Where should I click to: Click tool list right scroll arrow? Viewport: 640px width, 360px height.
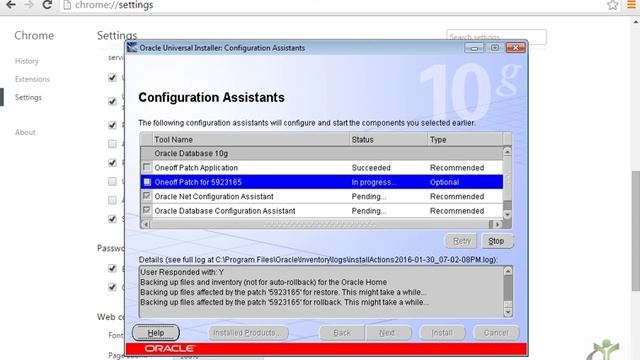pos(498,224)
